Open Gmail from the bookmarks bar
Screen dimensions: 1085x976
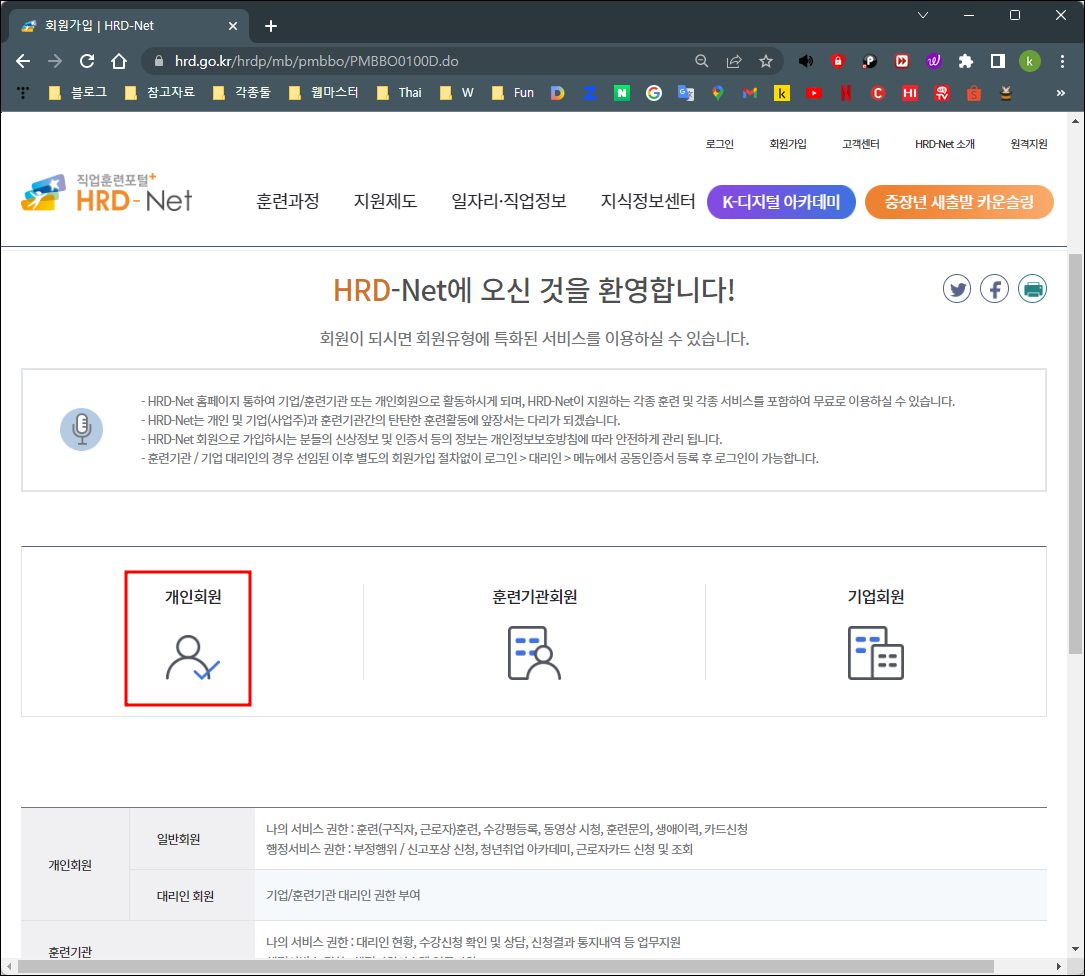(748, 92)
